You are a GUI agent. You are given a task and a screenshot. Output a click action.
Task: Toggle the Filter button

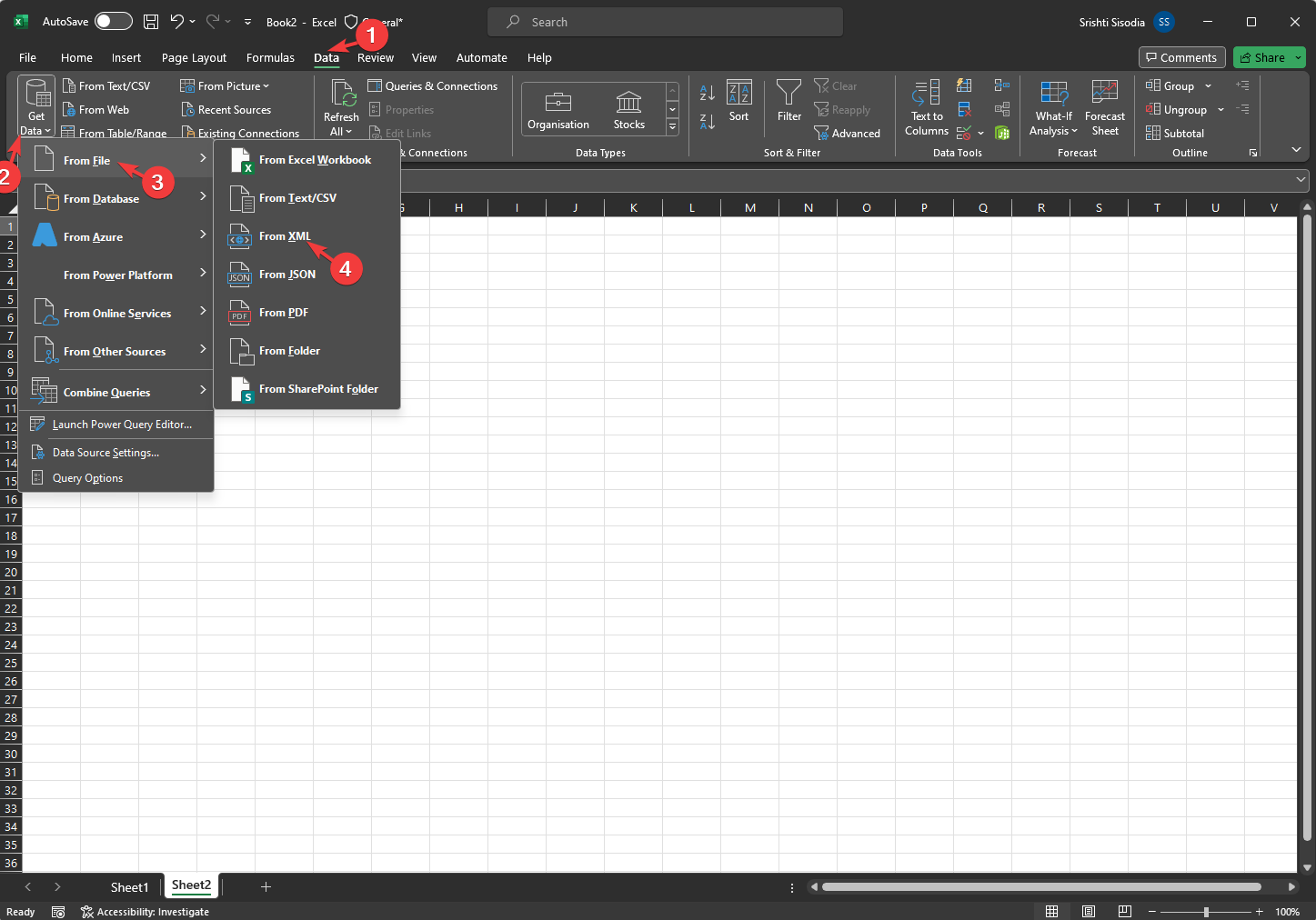[789, 102]
